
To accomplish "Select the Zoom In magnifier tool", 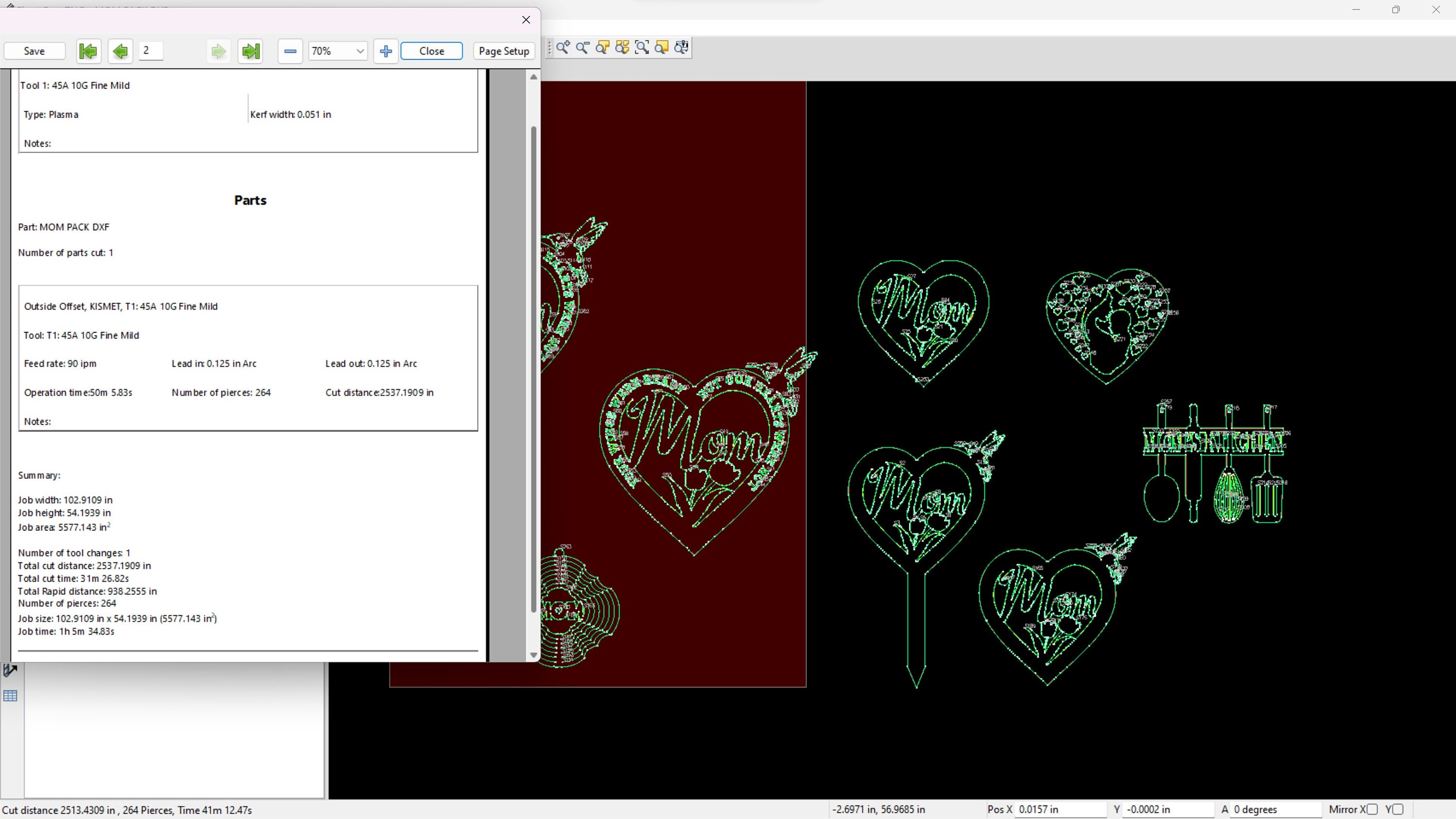I will (563, 48).
